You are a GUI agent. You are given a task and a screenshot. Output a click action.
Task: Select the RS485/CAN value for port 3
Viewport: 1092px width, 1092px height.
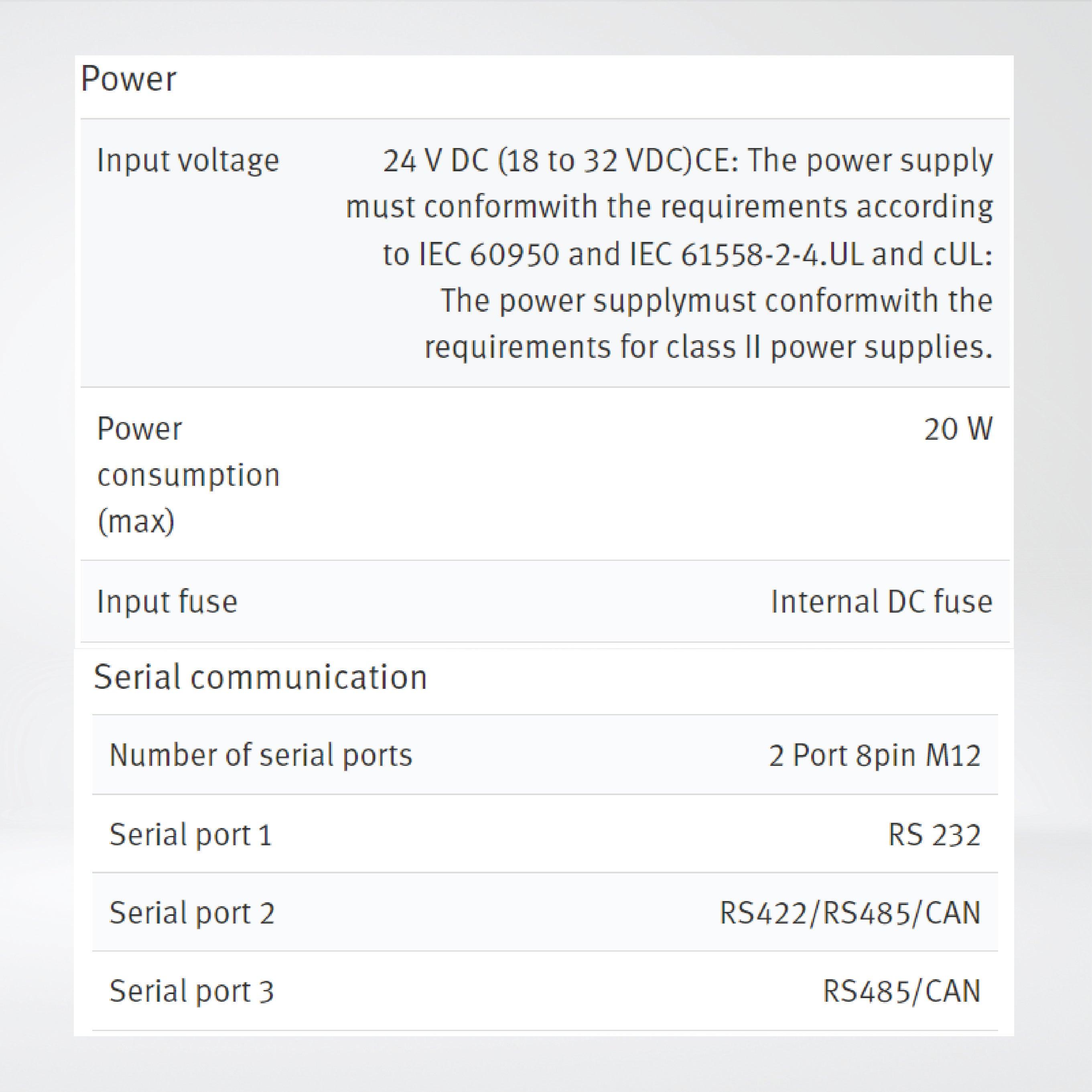901,991
